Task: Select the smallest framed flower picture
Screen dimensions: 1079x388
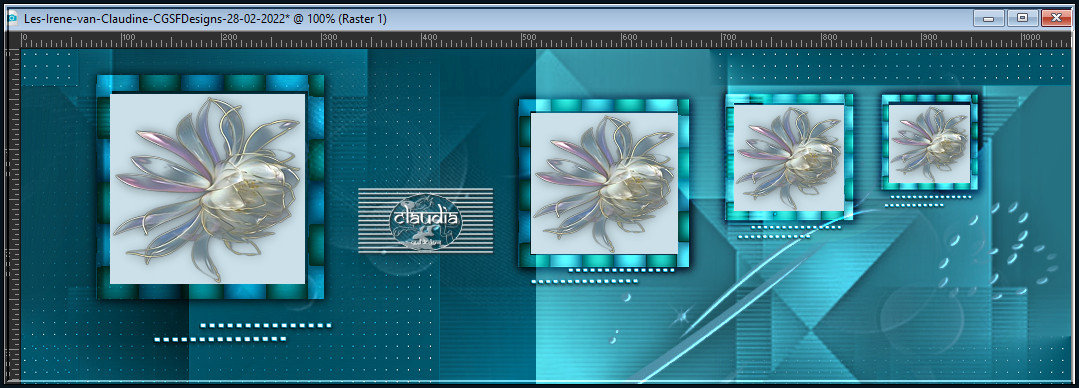Action: (x=930, y=142)
